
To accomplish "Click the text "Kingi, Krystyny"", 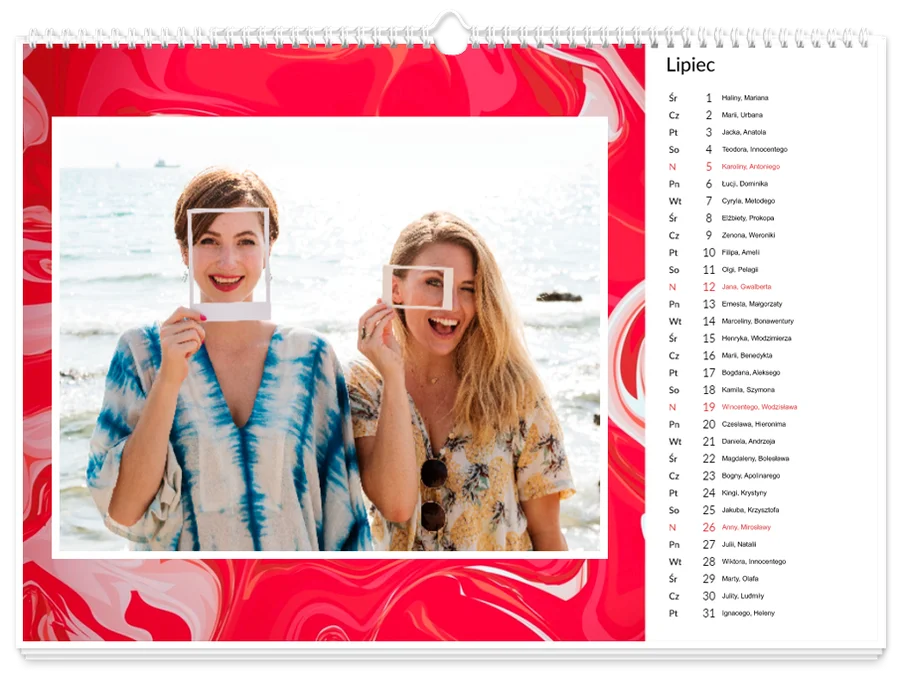I will (x=744, y=493).
